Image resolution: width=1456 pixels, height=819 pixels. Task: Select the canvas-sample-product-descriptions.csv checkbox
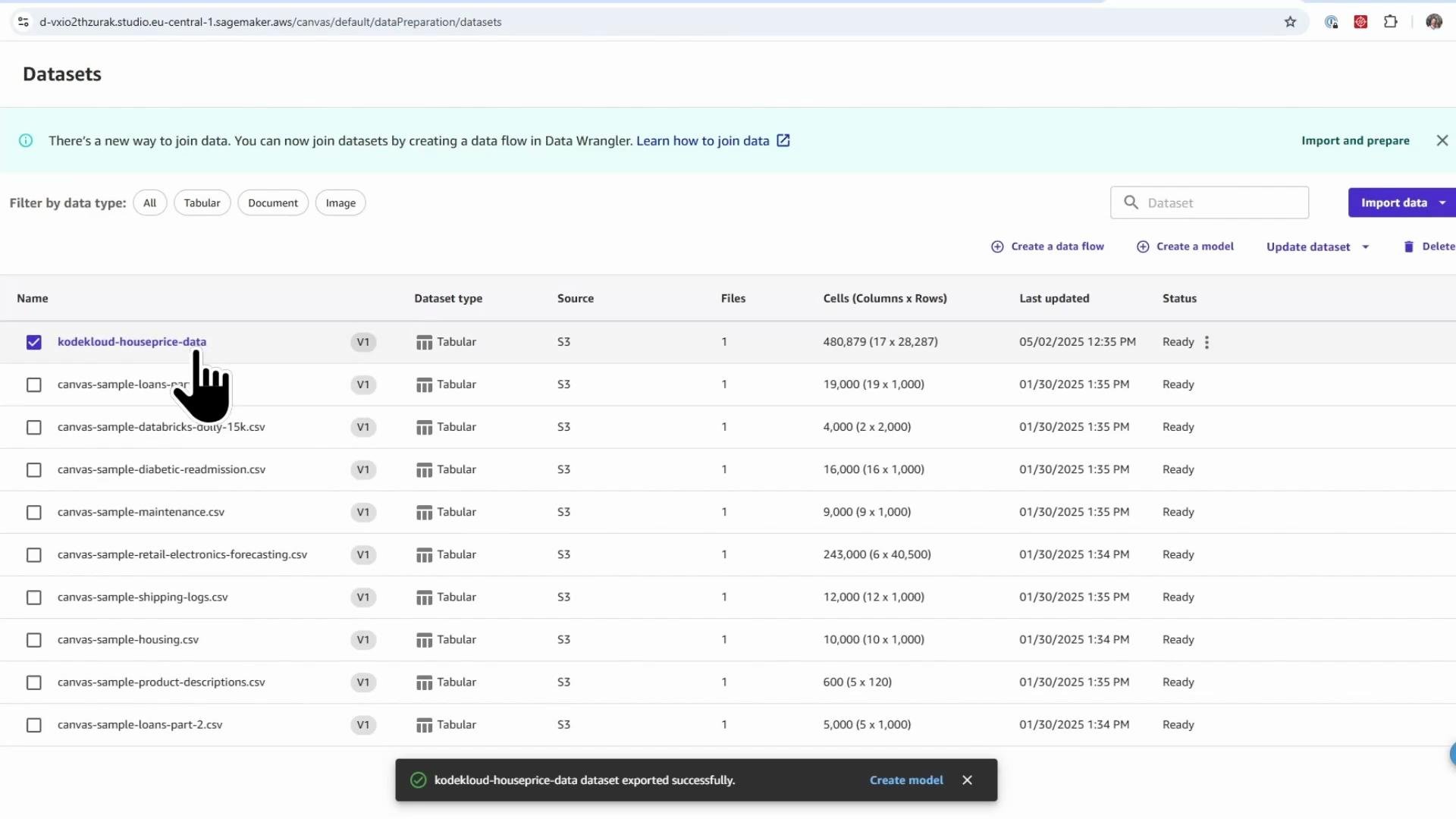tap(34, 682)
